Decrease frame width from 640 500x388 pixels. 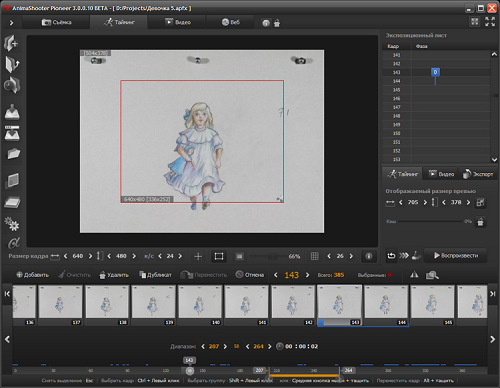(x=66, y=256)
